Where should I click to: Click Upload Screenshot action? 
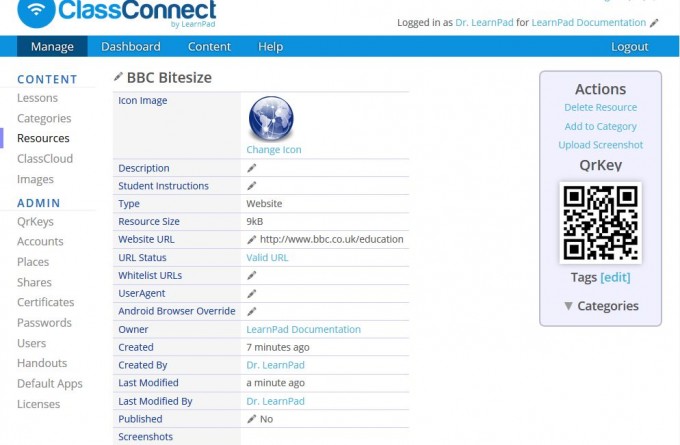pos(601,145)
